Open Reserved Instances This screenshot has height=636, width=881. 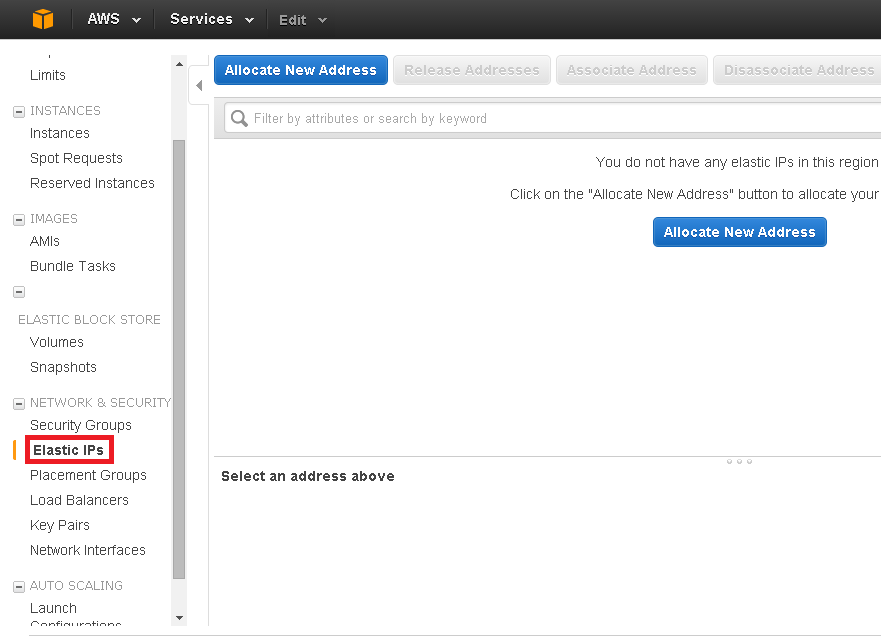(x=92, y=183)
